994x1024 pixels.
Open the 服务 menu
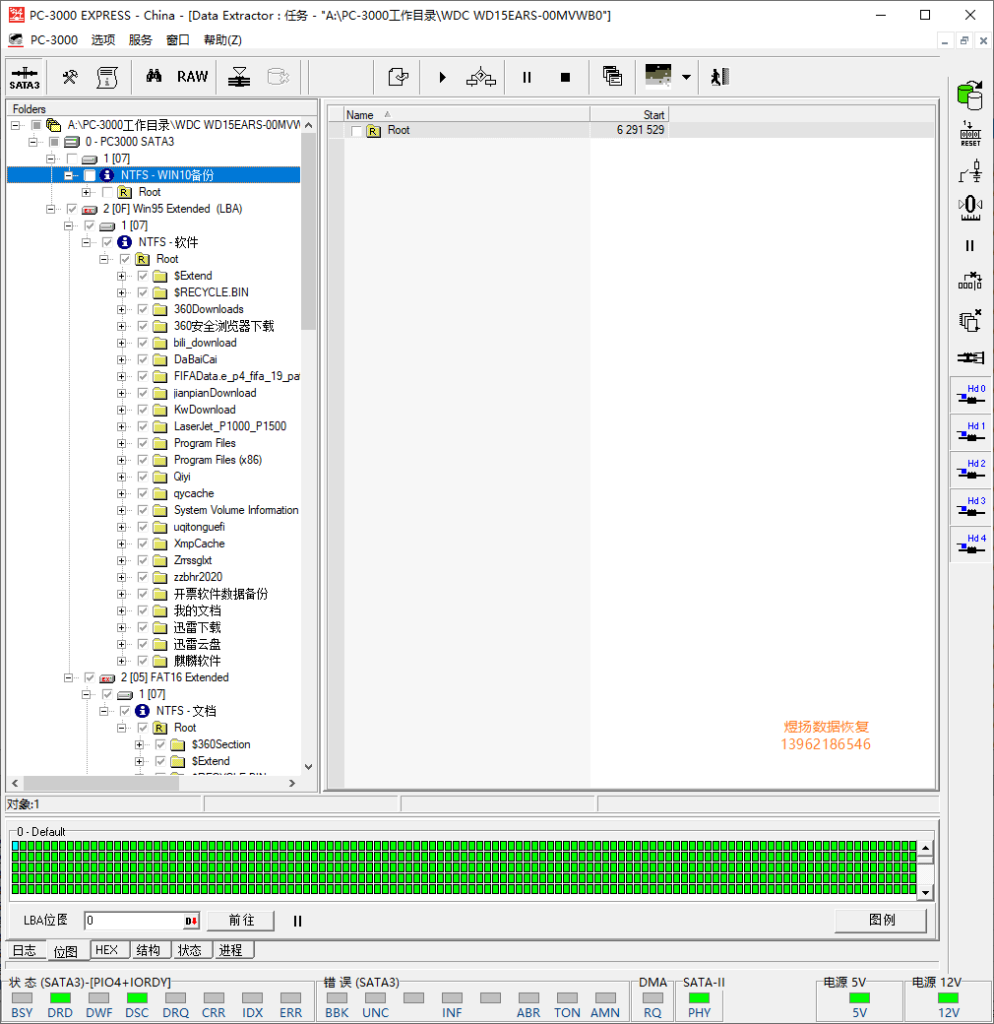[140, 40]
